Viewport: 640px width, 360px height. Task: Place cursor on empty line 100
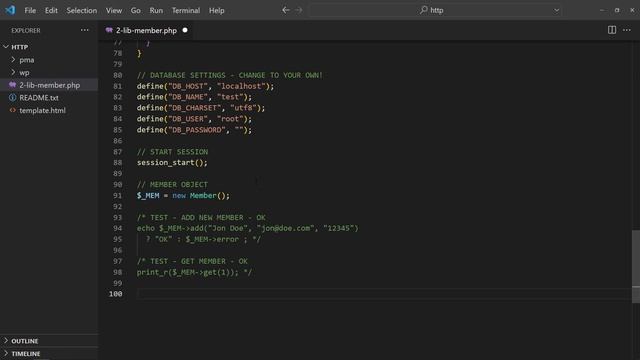click(x=384, y=294)
